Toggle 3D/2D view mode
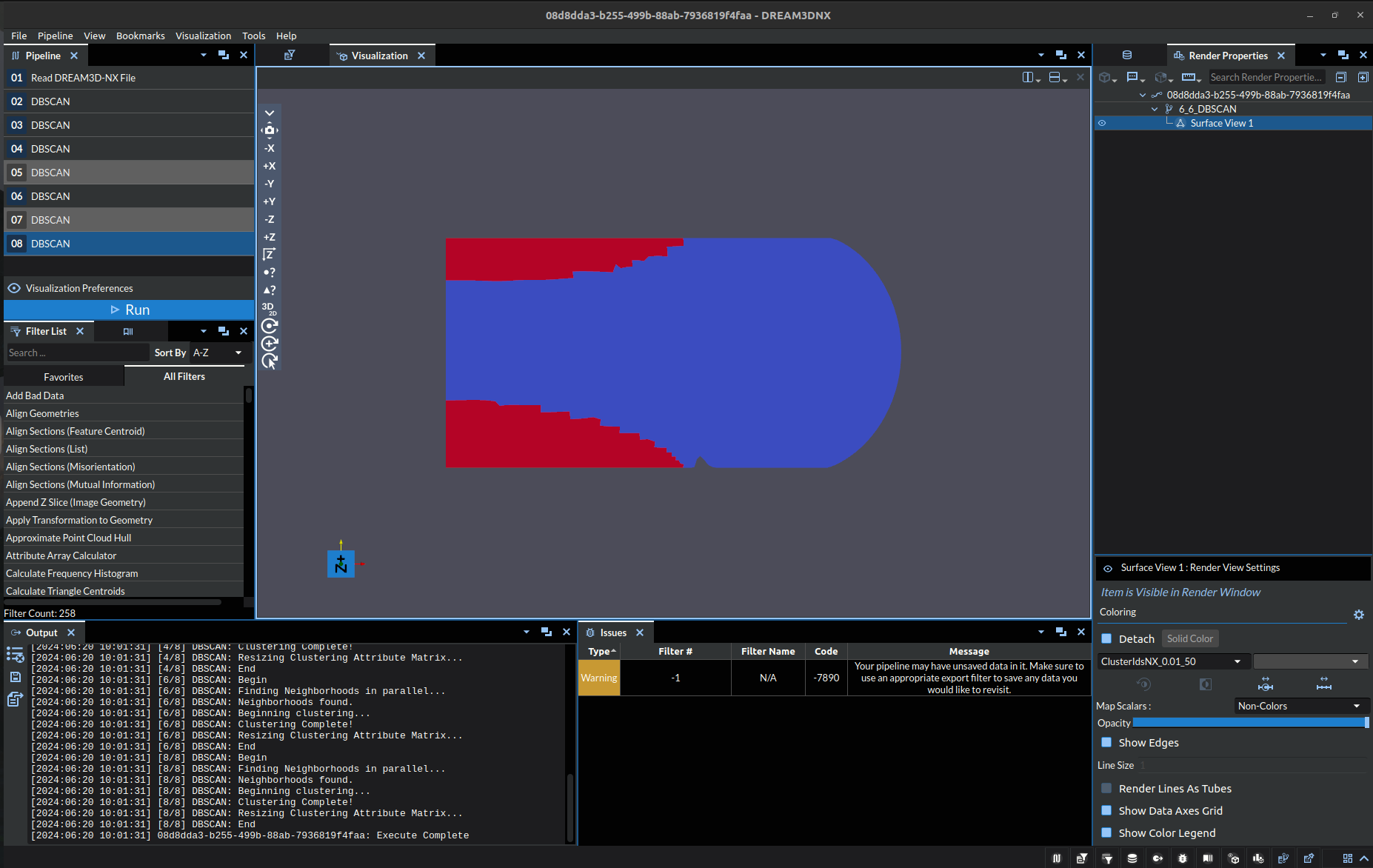 coord(270,308)
